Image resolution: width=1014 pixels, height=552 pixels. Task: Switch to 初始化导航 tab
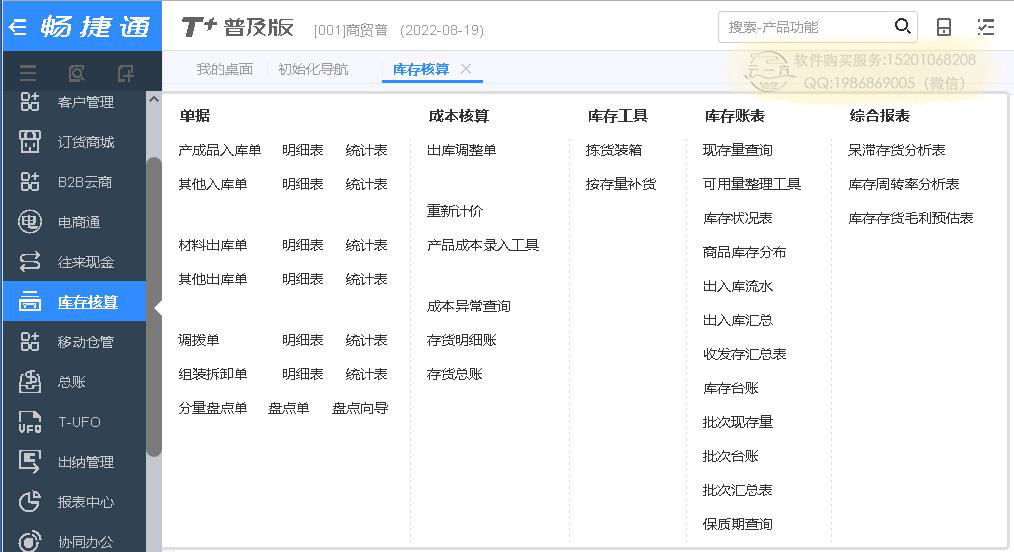pyautogui.click(x=313, y=69)
